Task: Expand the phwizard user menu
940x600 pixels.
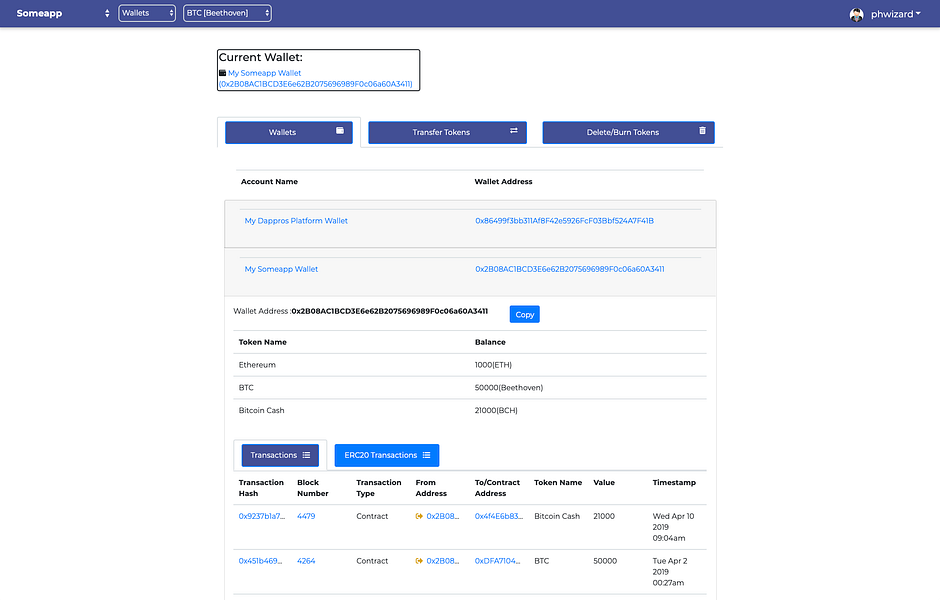Action: coord(896,14)
